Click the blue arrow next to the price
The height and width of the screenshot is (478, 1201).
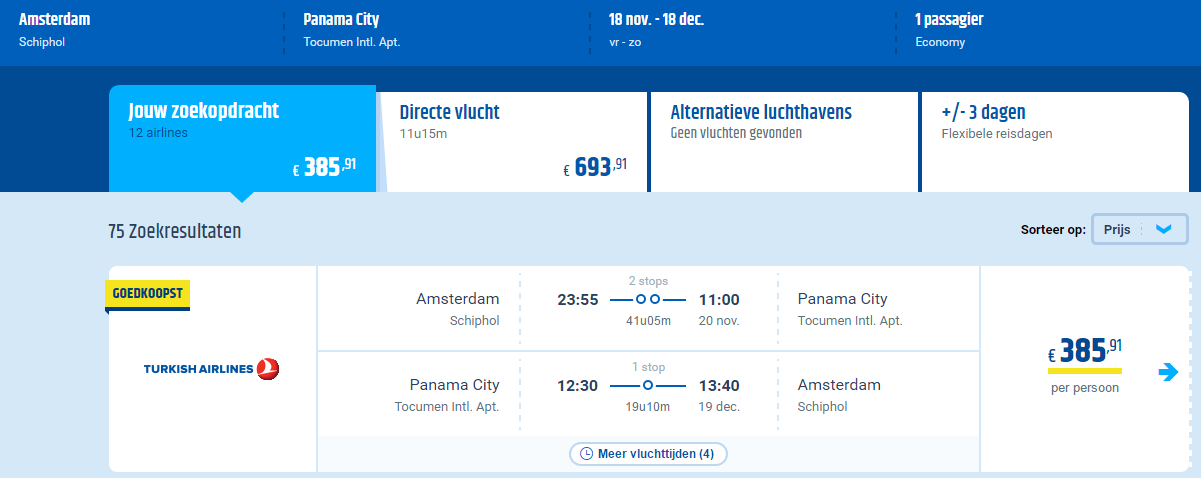[x=1168, y=372]
